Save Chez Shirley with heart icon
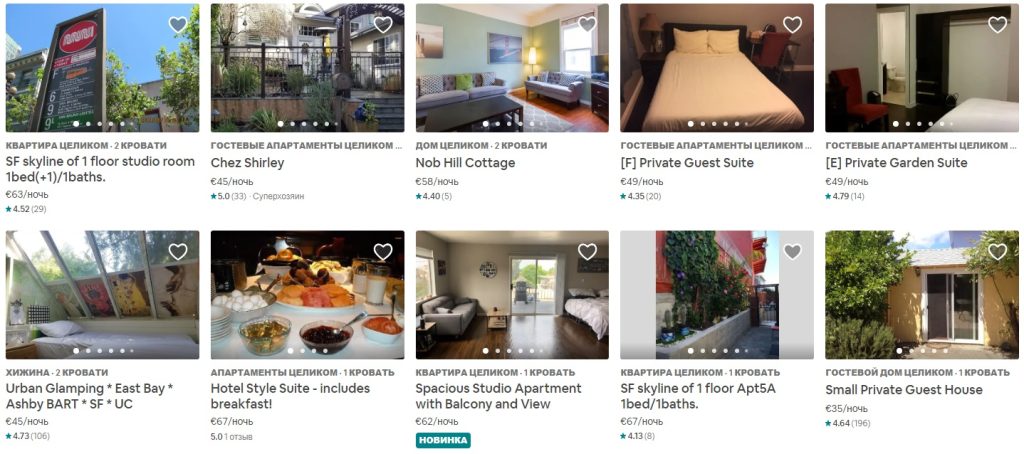The height and width of the screenshot is (454, 1024). tap(383, 25)
